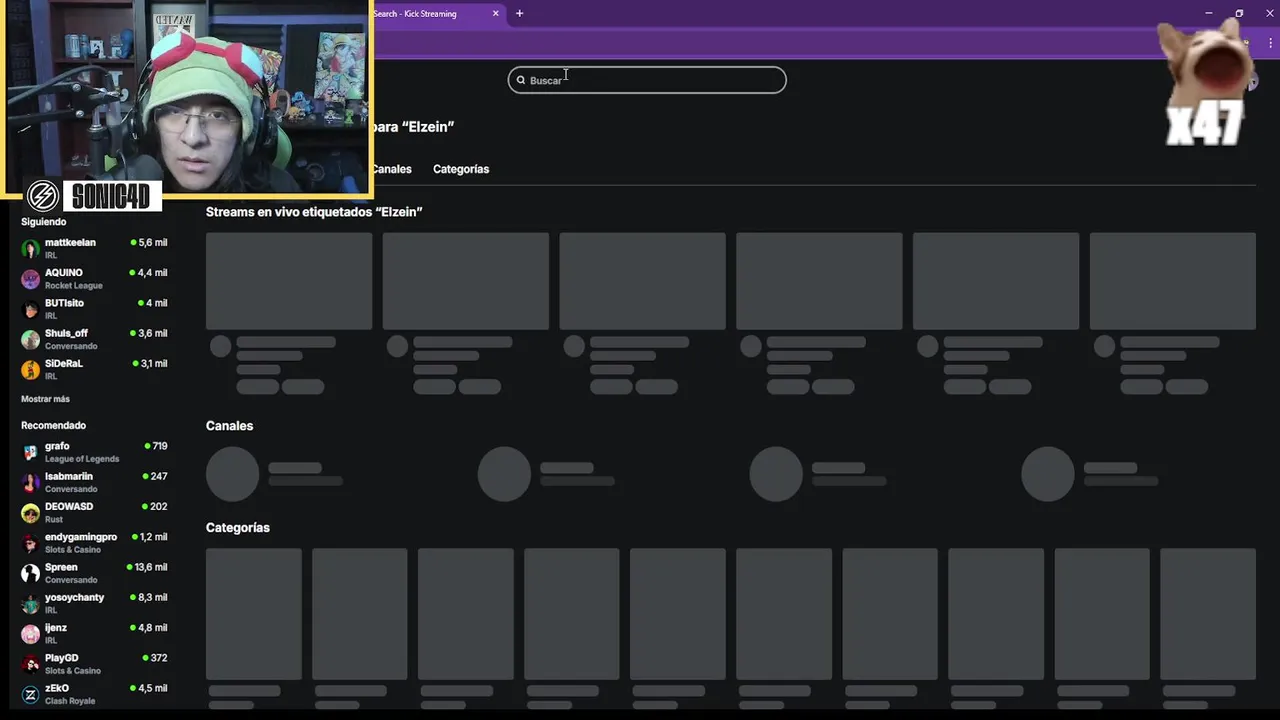
Task: Open PlayGD channel avatar
Action: (x=30, y=664)
